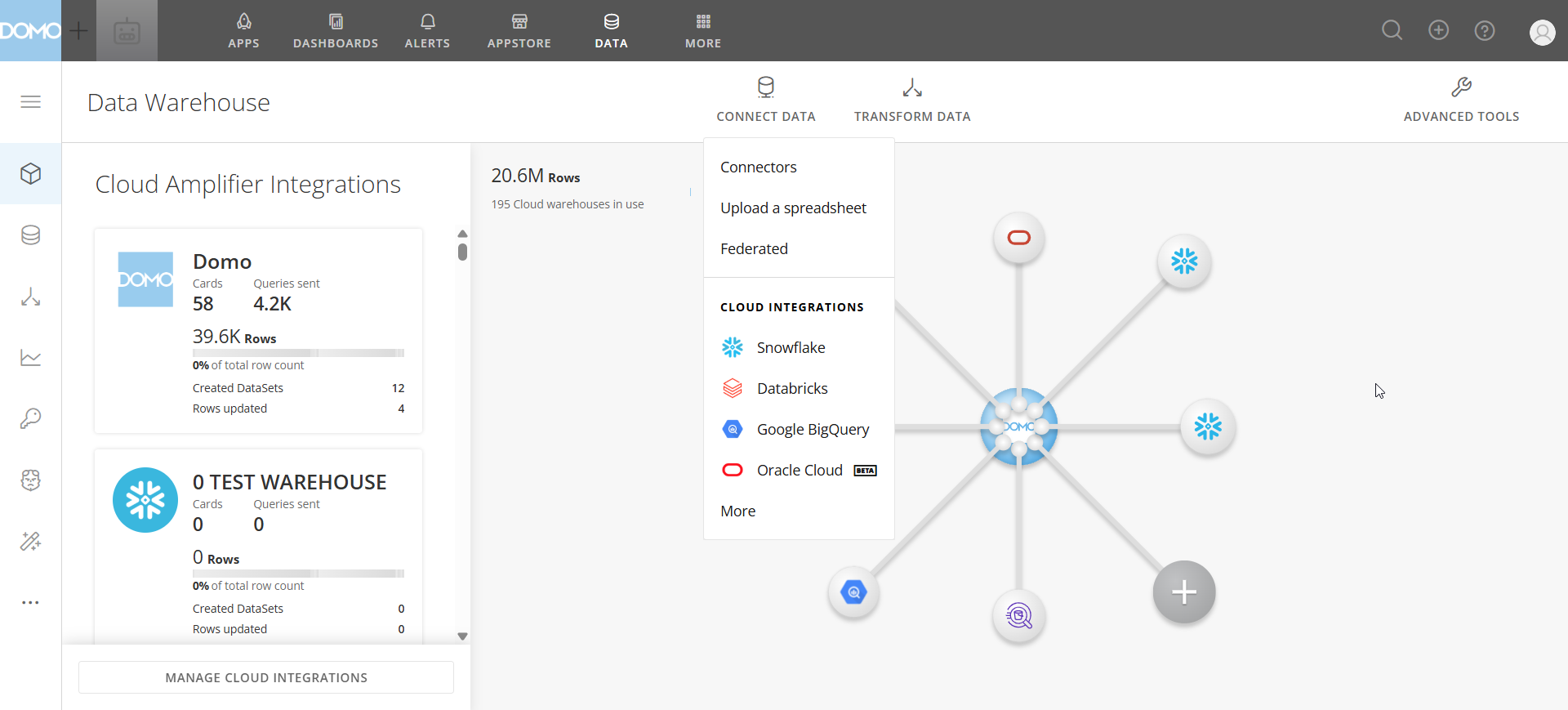Viewport: 1568px width, 710px height.
Task: Click Manage Cloud Integrations button
Action: [266, 677]
